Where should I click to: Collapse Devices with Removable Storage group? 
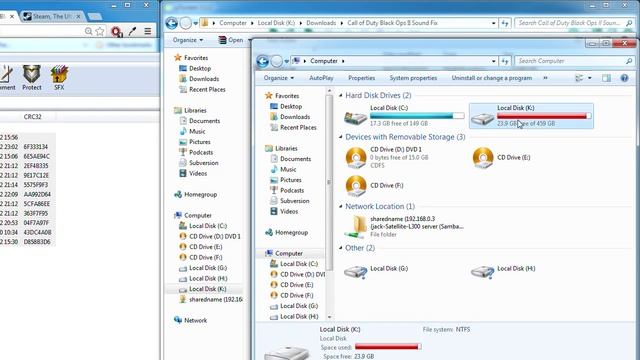point(341,137)
